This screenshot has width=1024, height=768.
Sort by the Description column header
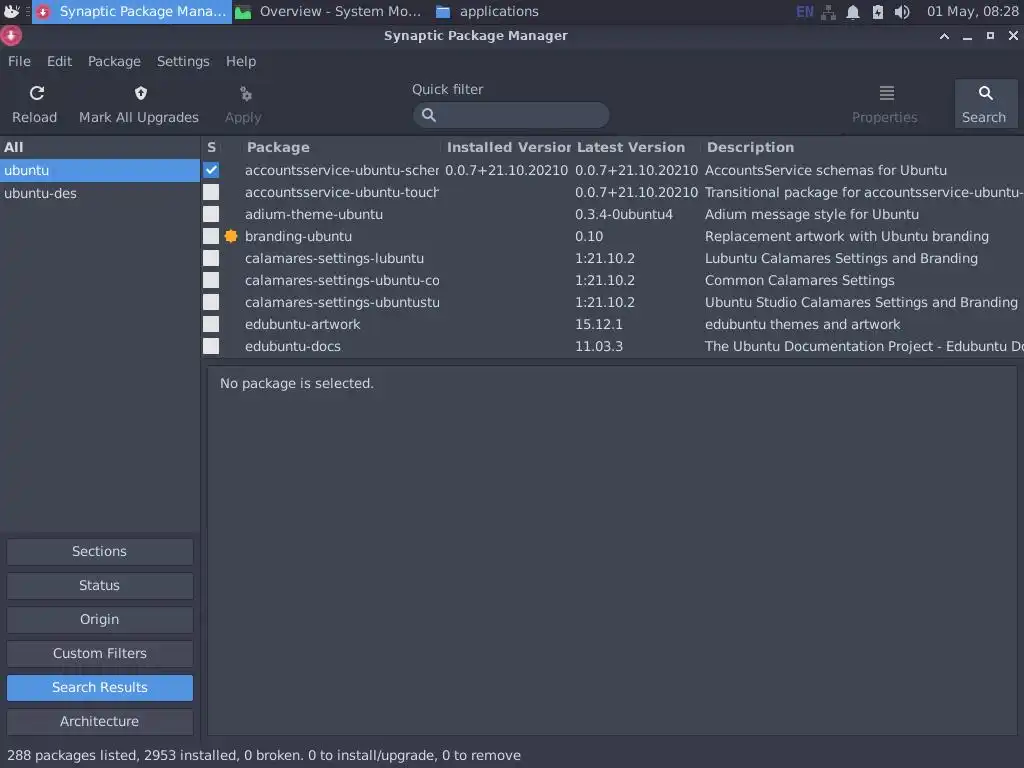[x=862, y=148]
